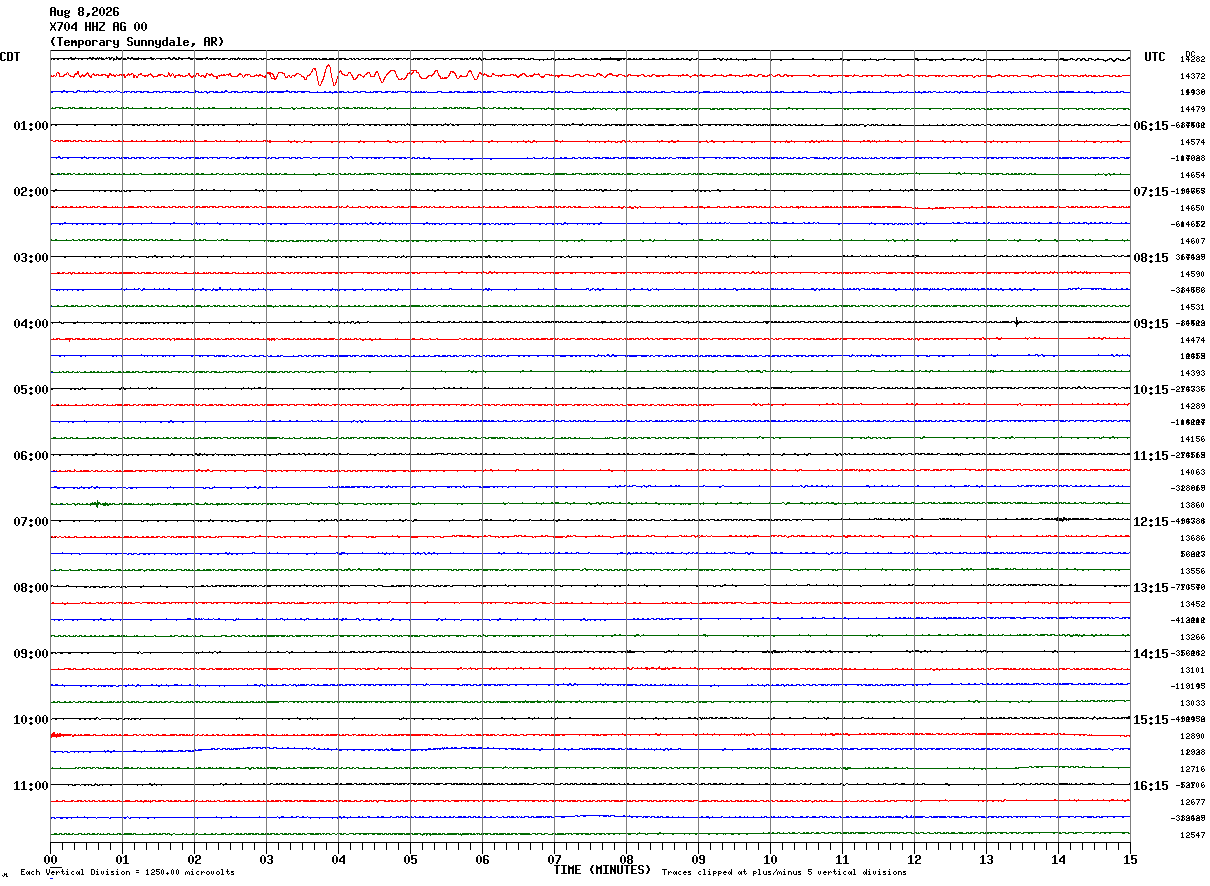Screen dimensions: 1210x886
Task: Click the CDT timezone header
Action: 10,57
